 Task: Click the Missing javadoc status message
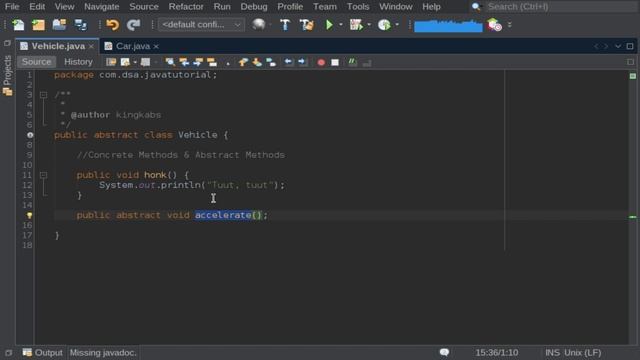point(103,353)
